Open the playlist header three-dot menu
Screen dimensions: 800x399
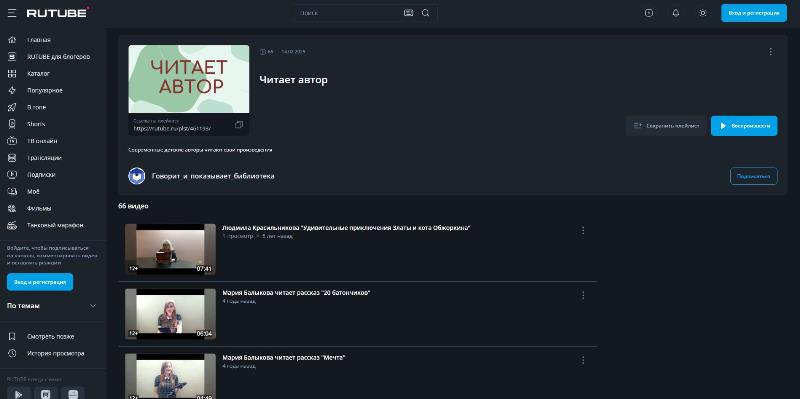[x=770, y=52]
